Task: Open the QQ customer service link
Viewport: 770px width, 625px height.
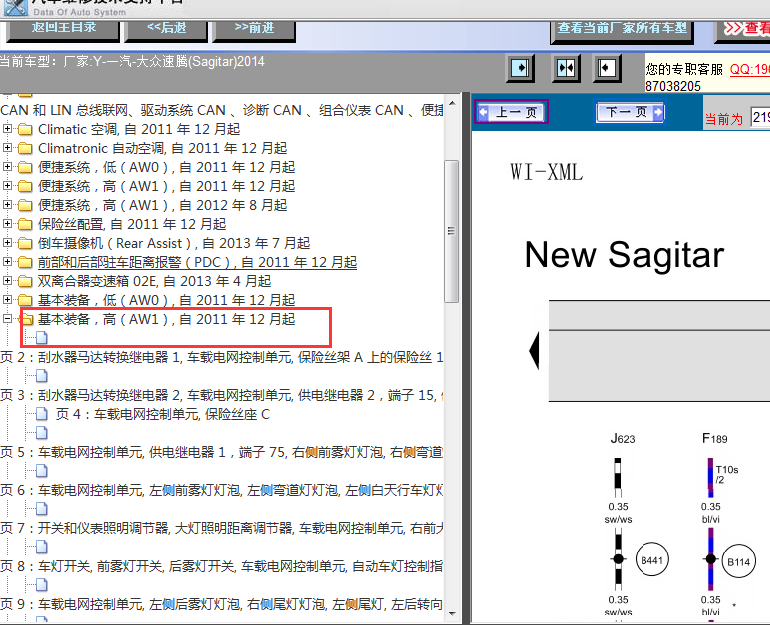Action: click(x=749, y=69)
